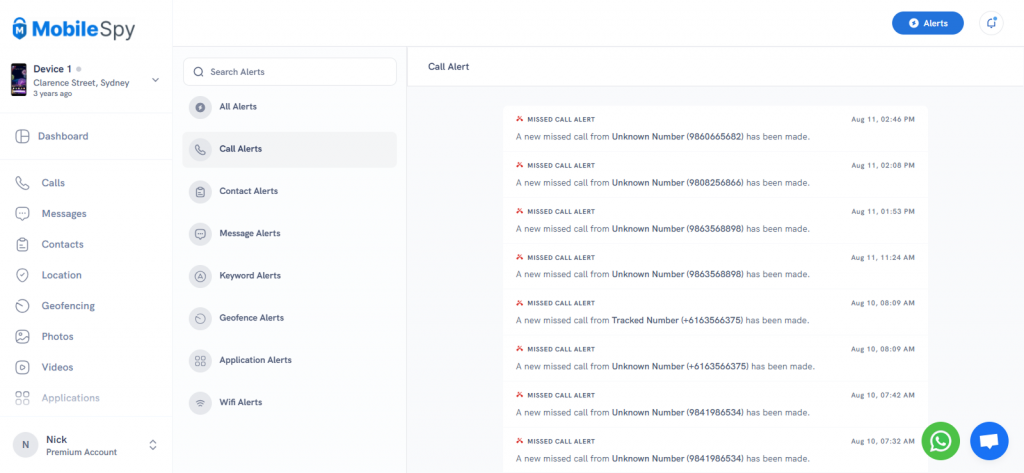
Task: Select Wifi Alerts in the alerts list
Action: pos(240,402)
